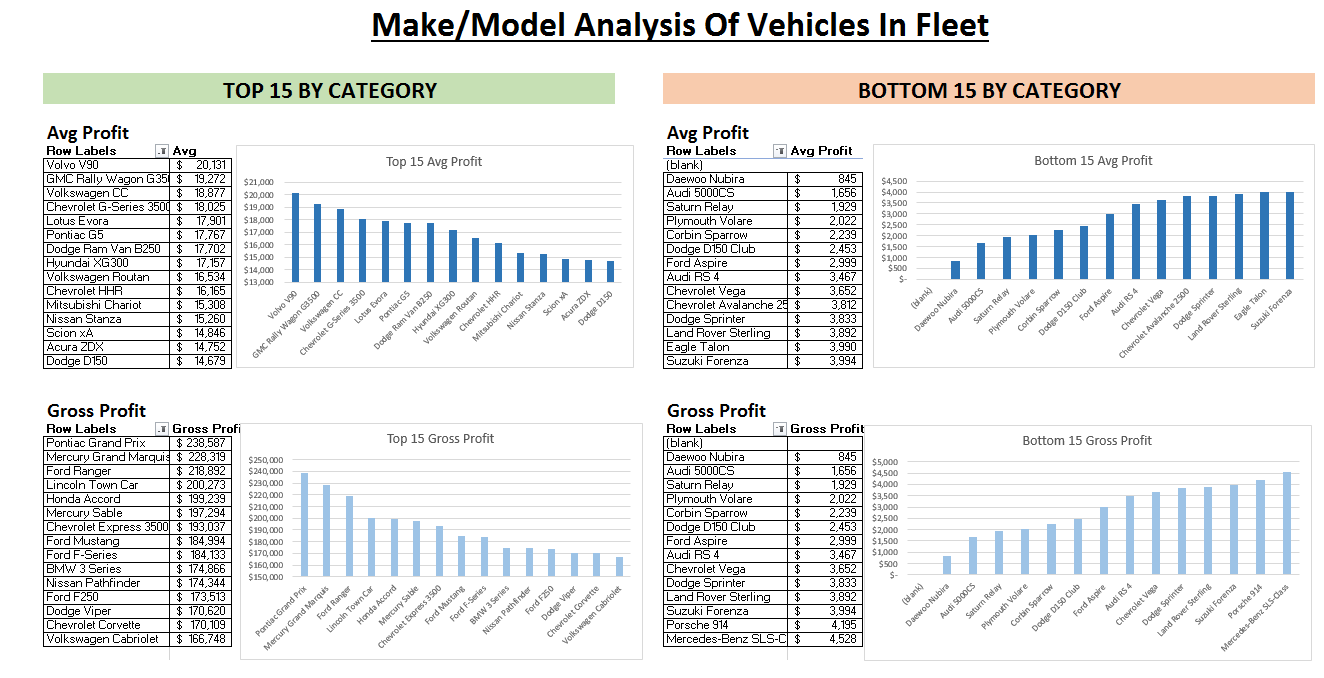1324x678 pixels.
Task: Click the Volvo V90 table cell
Action: (x=107, y=165)
